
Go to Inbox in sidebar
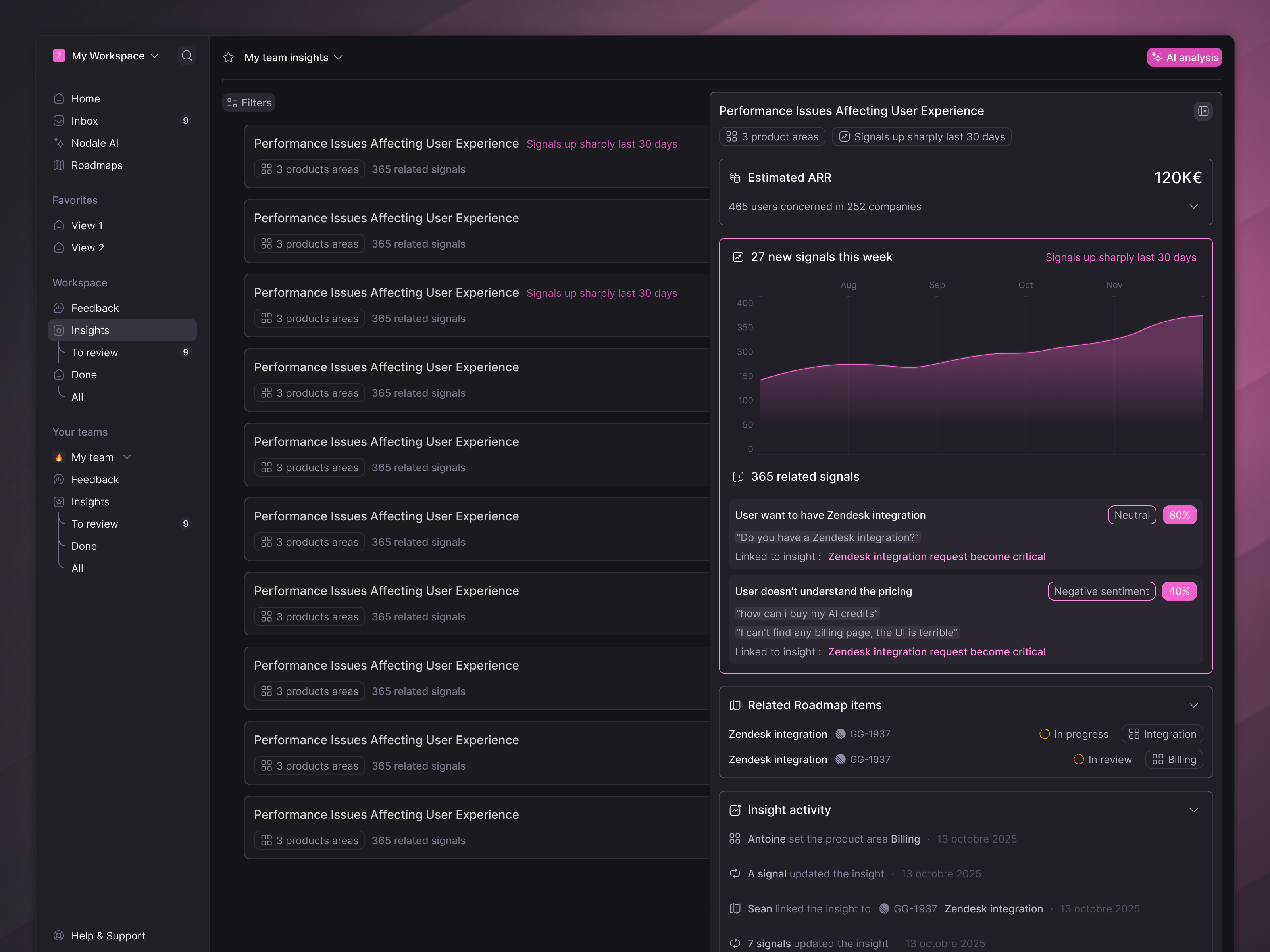[85, 121]
